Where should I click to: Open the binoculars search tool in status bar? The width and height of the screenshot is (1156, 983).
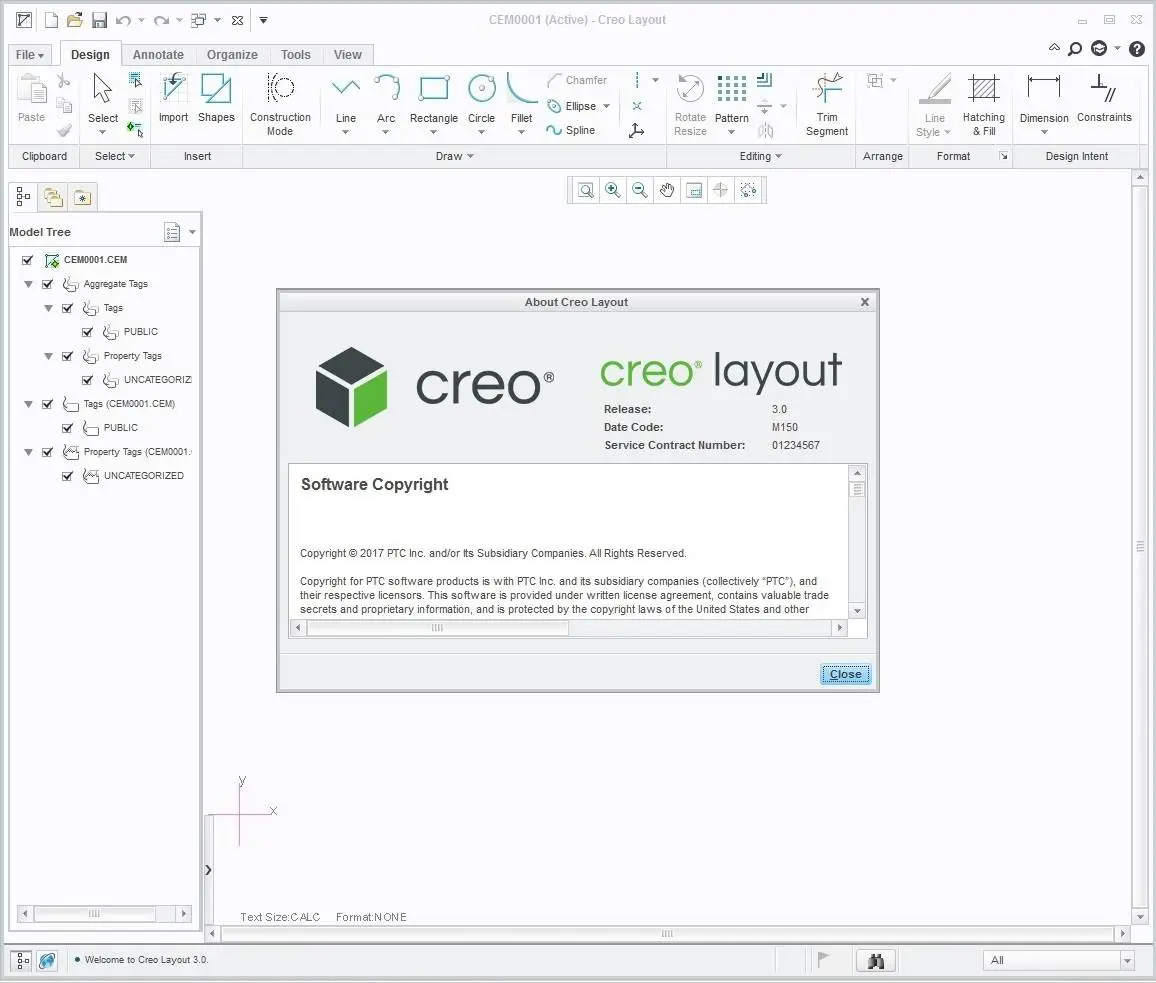[x=876, y=960]
